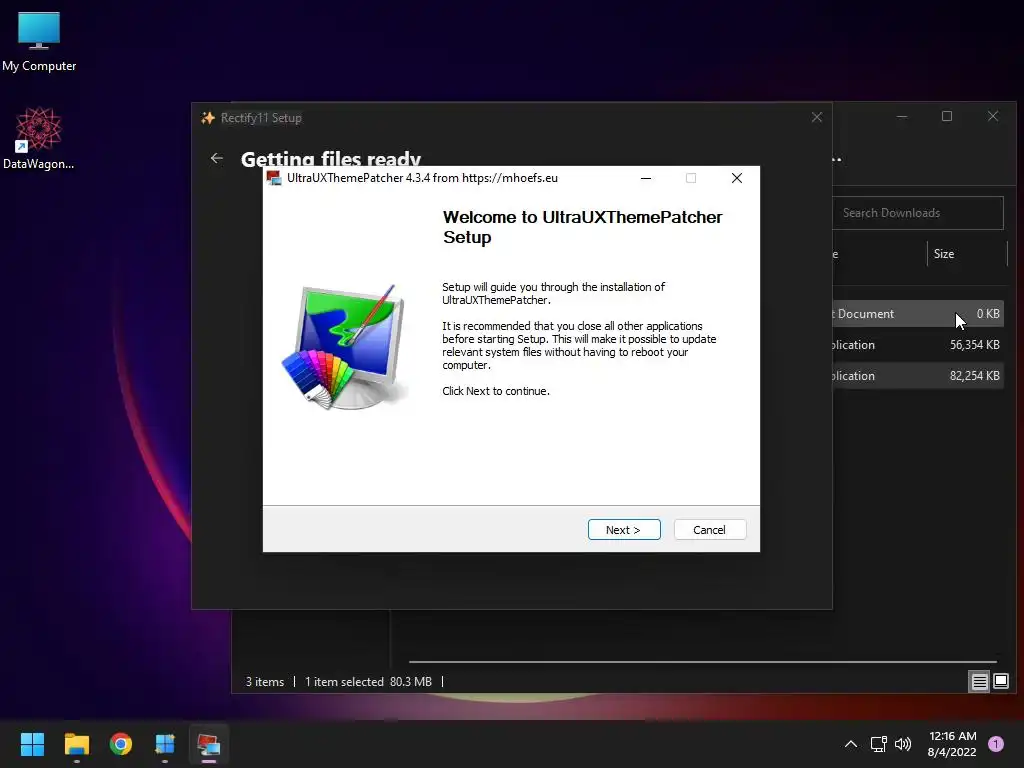Open the Rectify11 installer taskbar icon

point(165,744)
